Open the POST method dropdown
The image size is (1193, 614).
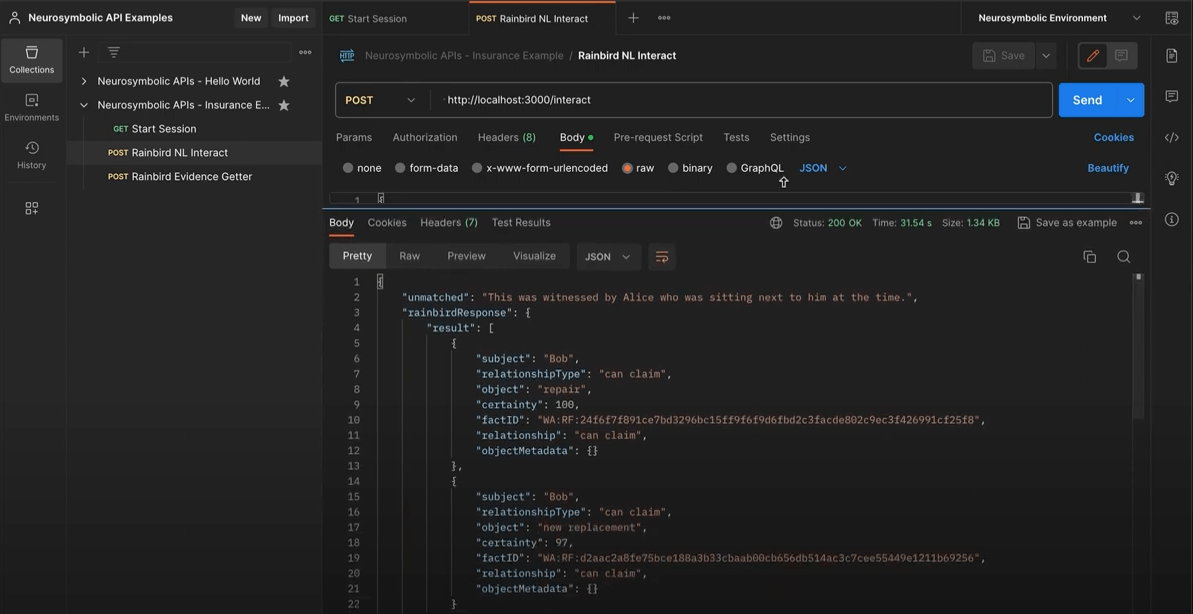pyautogui.click(x=380, y=100)
